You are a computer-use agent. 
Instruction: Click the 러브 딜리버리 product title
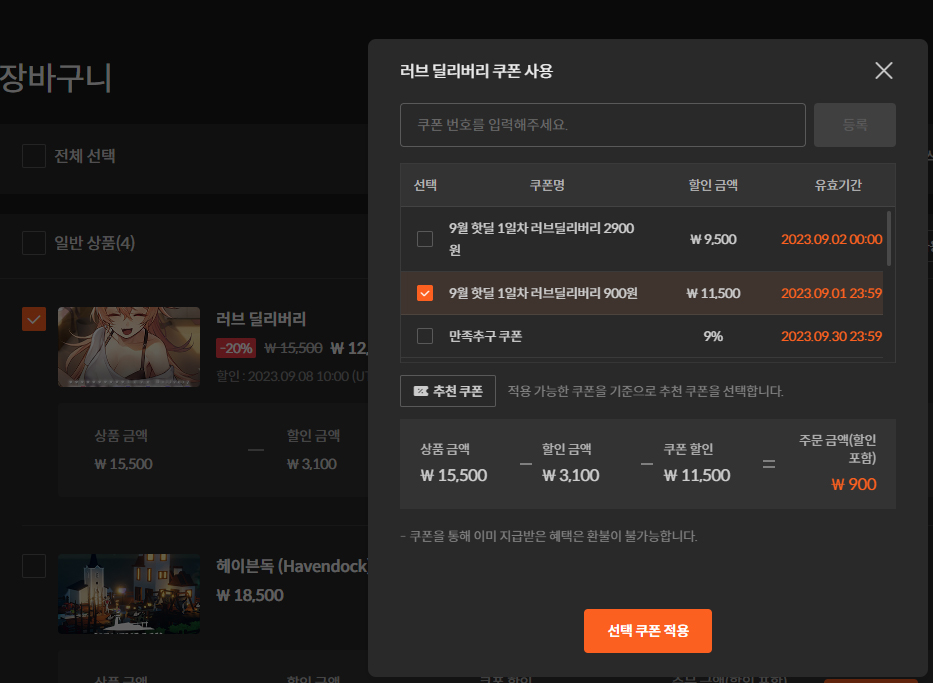(x=261, y=319)
